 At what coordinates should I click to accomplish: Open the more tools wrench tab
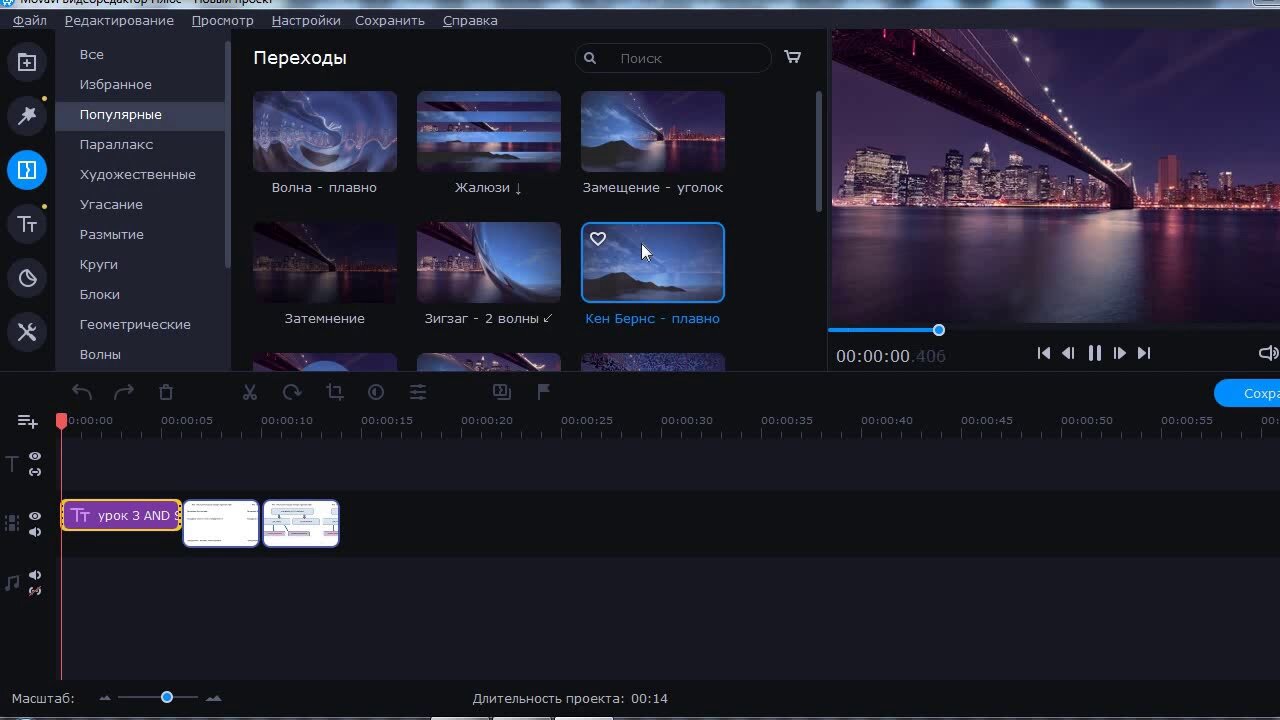[x=27, y=332]
